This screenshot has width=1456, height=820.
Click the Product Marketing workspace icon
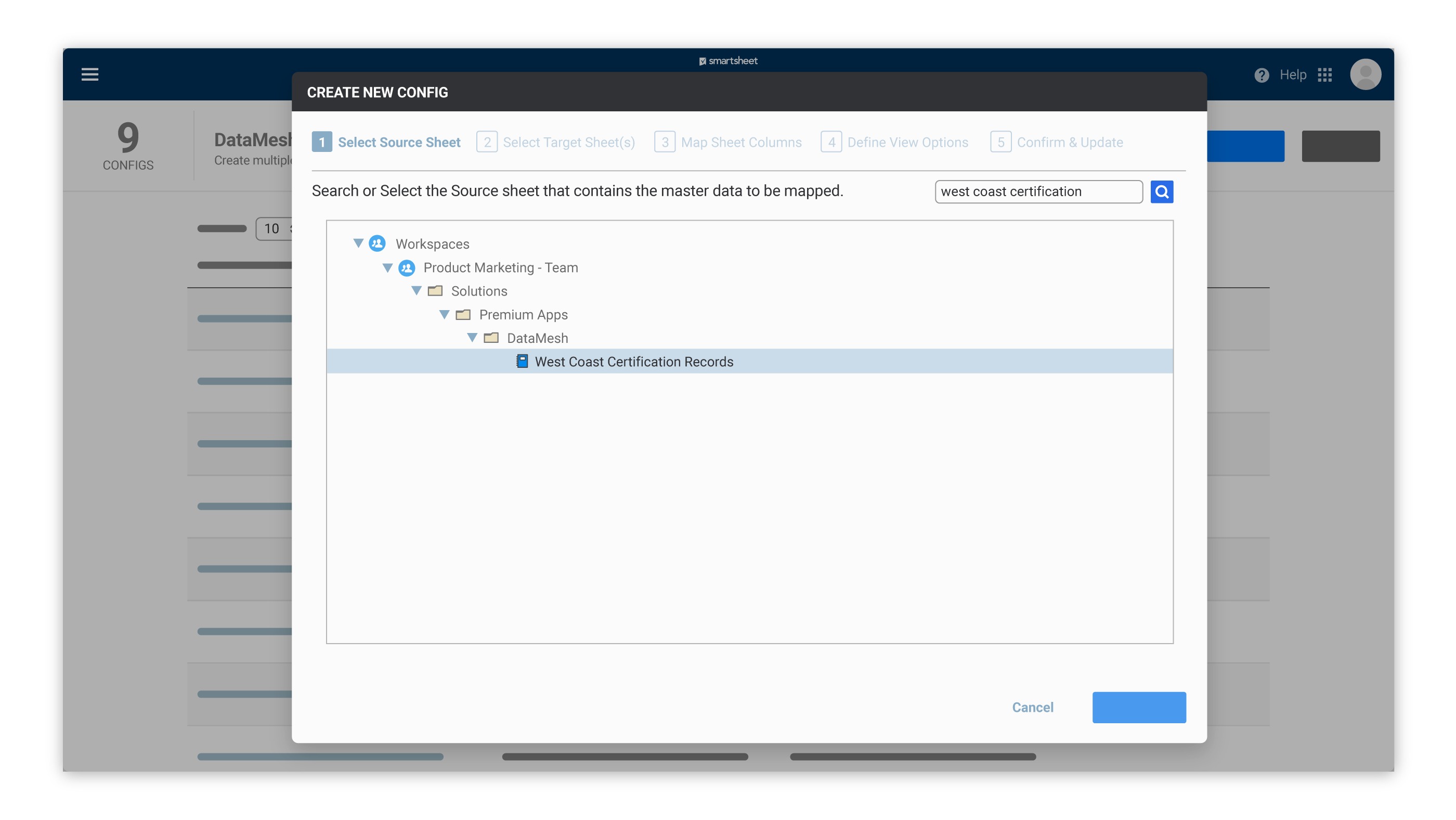coord(407,267)
